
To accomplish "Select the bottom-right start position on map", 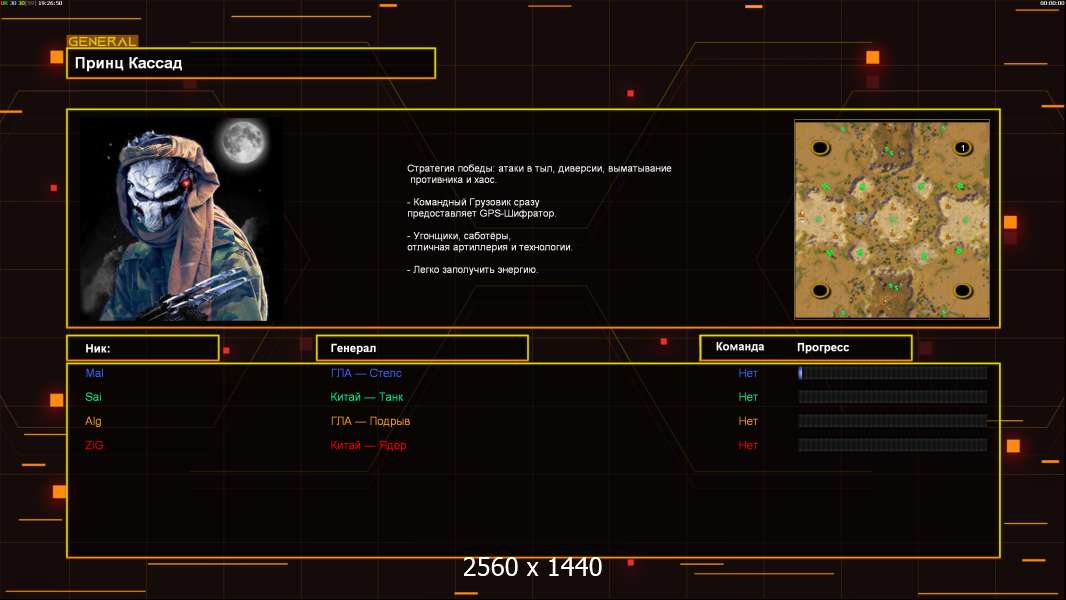I will [962, 291].
